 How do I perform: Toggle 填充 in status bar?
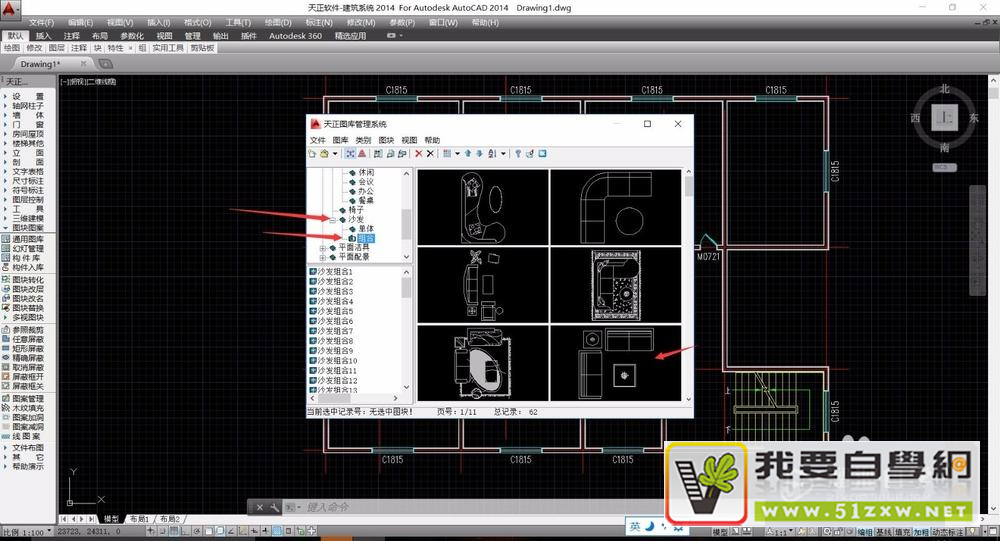902,531
